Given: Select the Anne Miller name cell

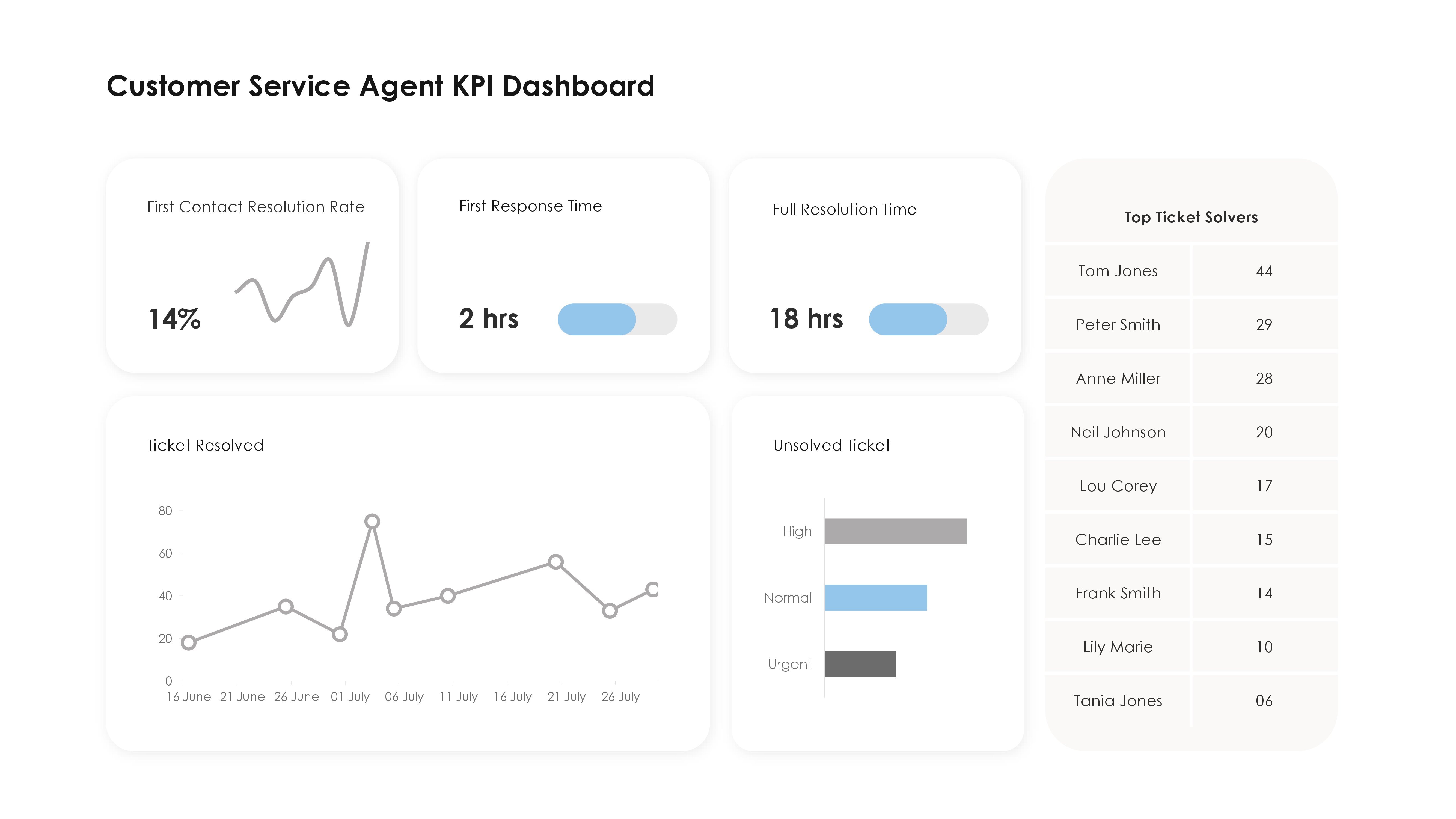Looking at the screenshot, I should tap(1118, 378).
